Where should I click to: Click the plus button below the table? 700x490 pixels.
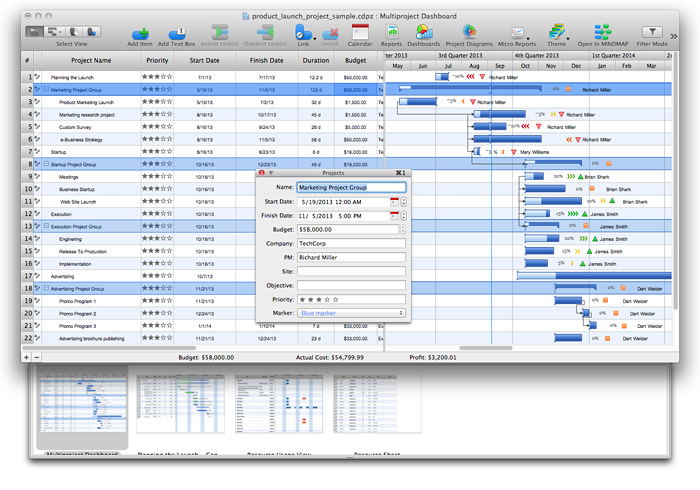point(27,357)
